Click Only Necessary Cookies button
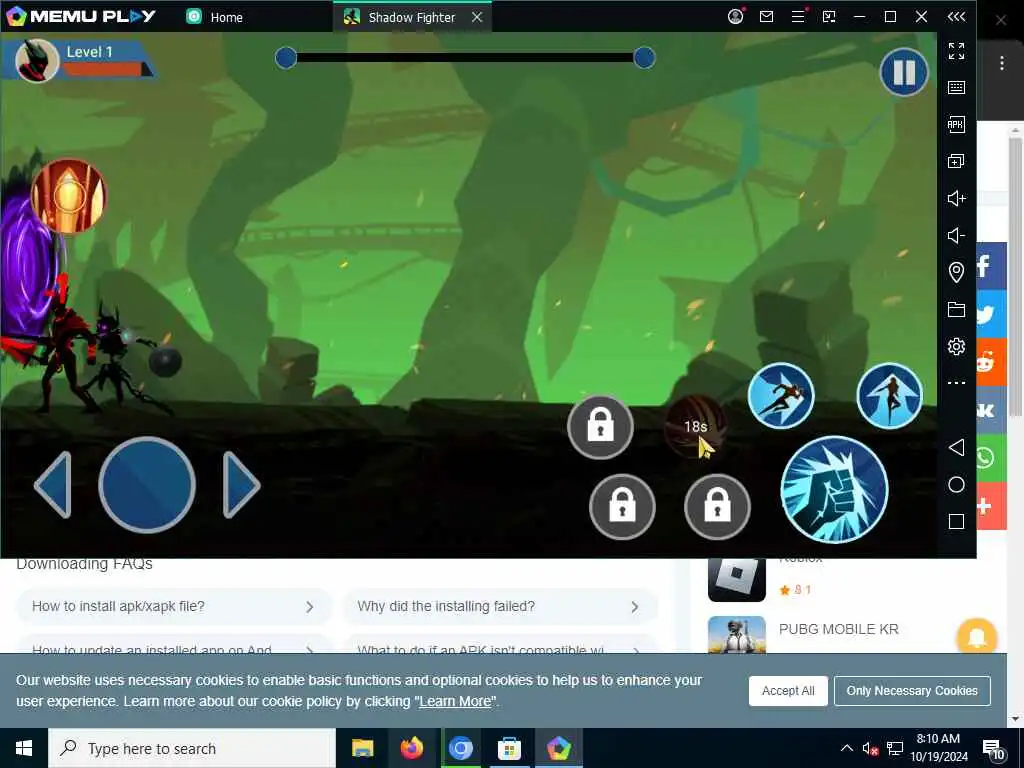The width and height of the screenshot is (1024, 768). 912,691
